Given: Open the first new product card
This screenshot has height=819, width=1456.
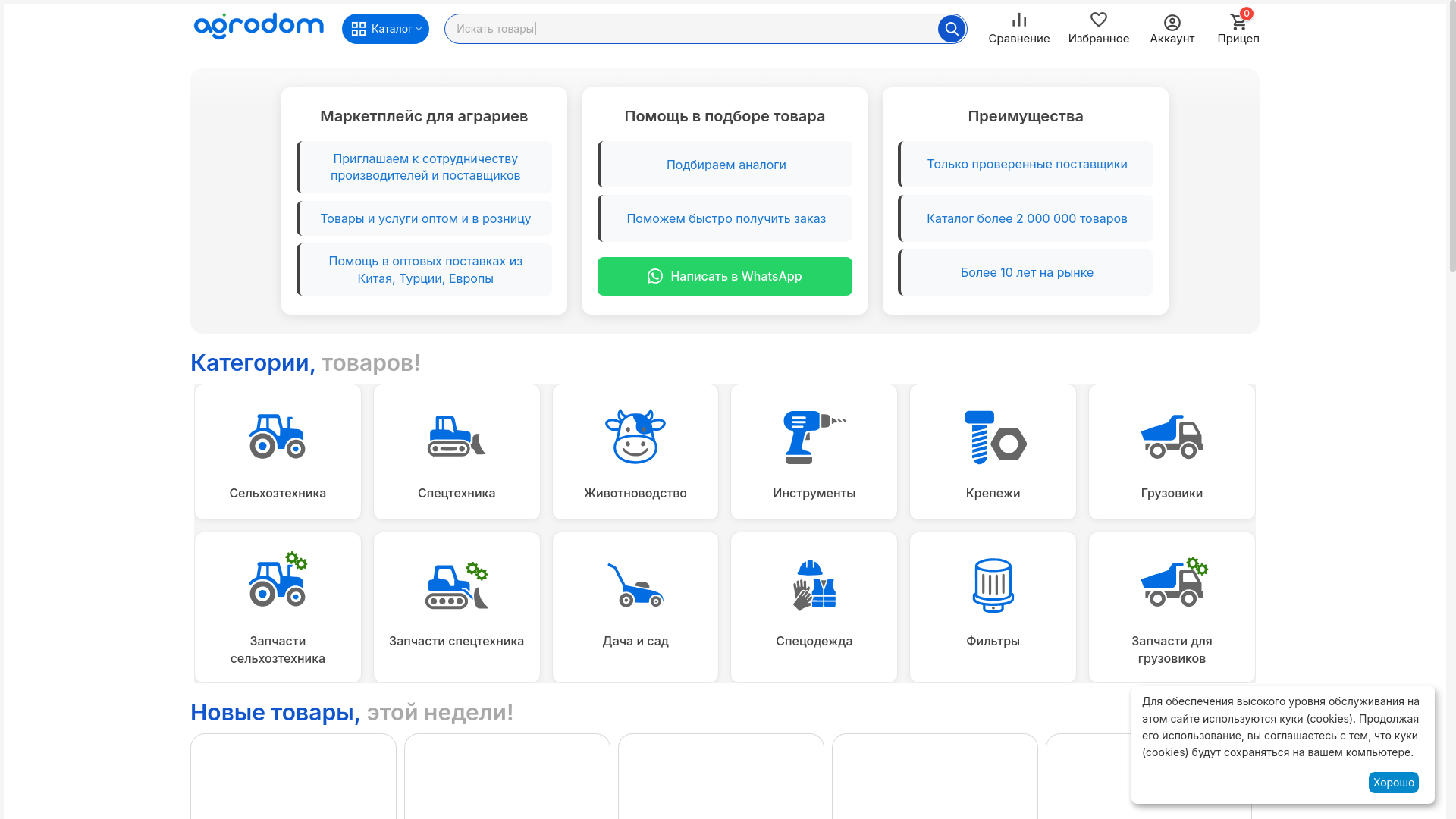Looking at the screenshot, I should click(293, 777).
